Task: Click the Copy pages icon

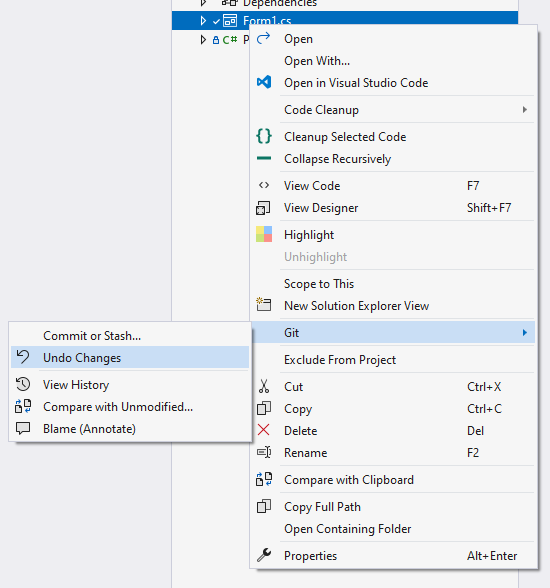Action: coord(264,408)
